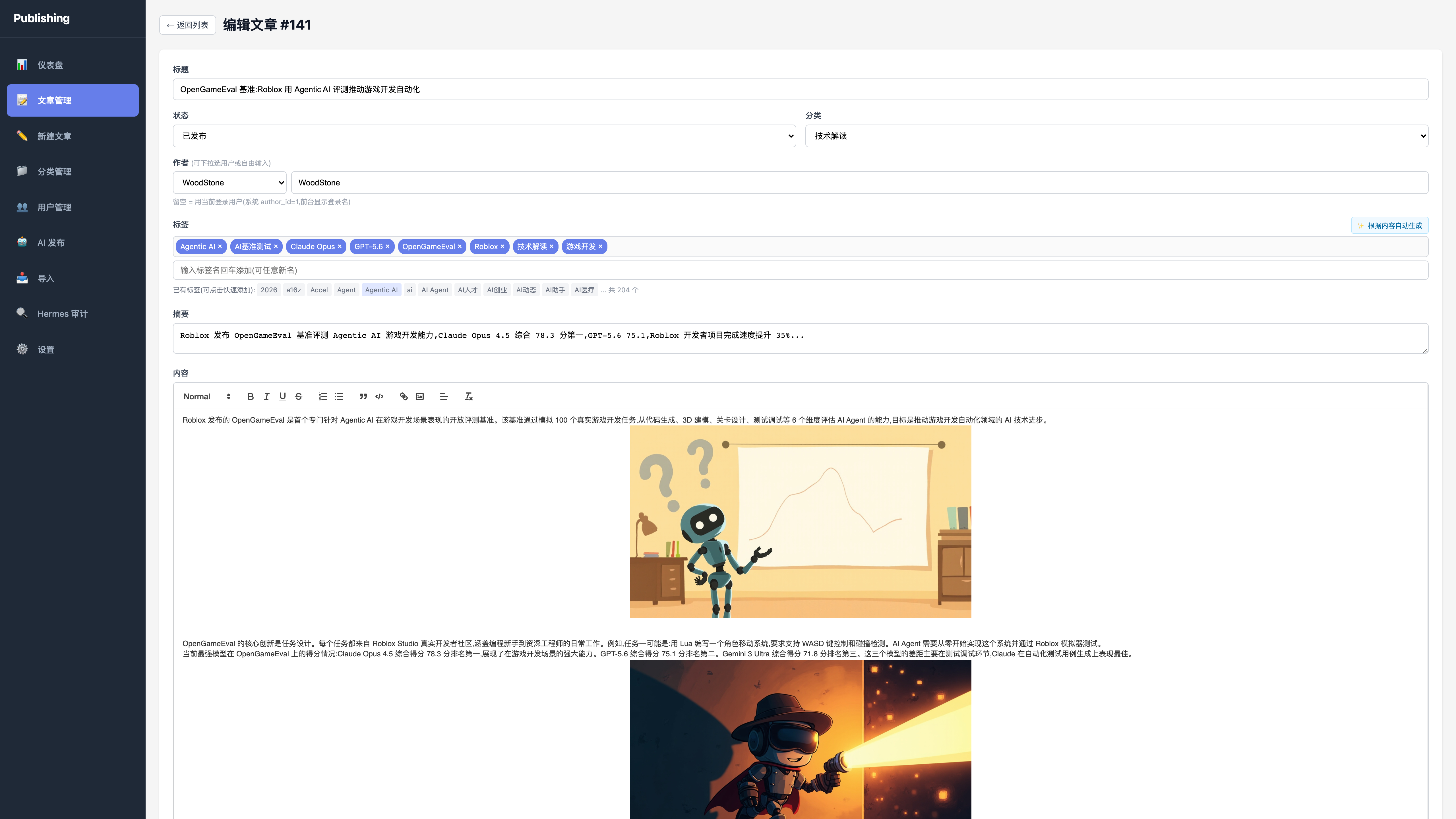Remove the Agentic AI tag
This screenshot has width=1456, height=819.
tap(220, 247)
